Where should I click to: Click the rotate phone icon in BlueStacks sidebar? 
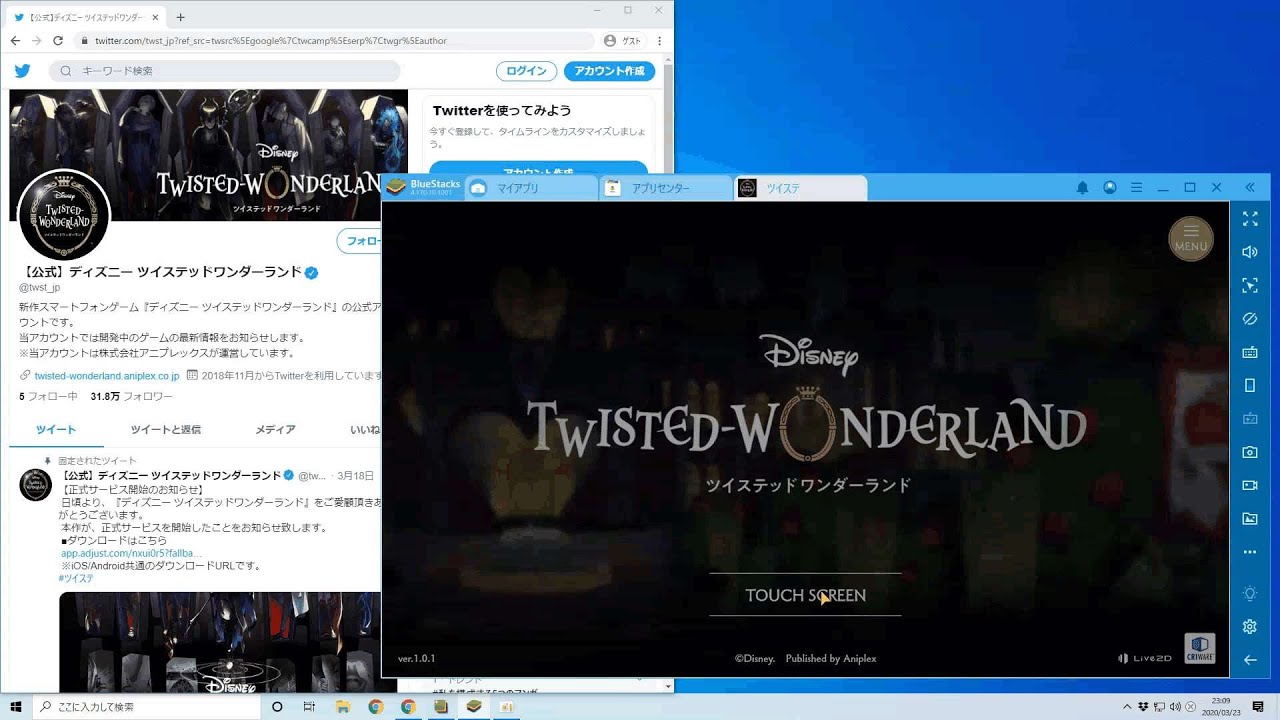point(1249,385)
